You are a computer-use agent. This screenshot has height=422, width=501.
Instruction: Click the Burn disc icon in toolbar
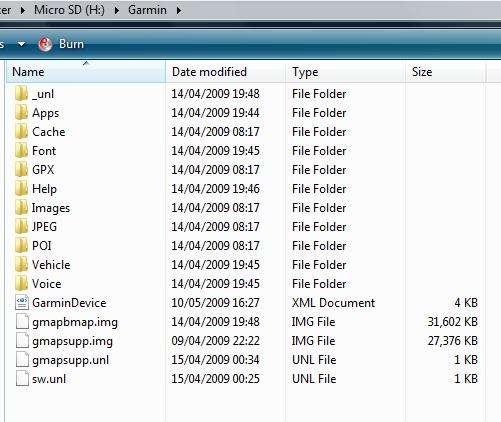(45, 44)
